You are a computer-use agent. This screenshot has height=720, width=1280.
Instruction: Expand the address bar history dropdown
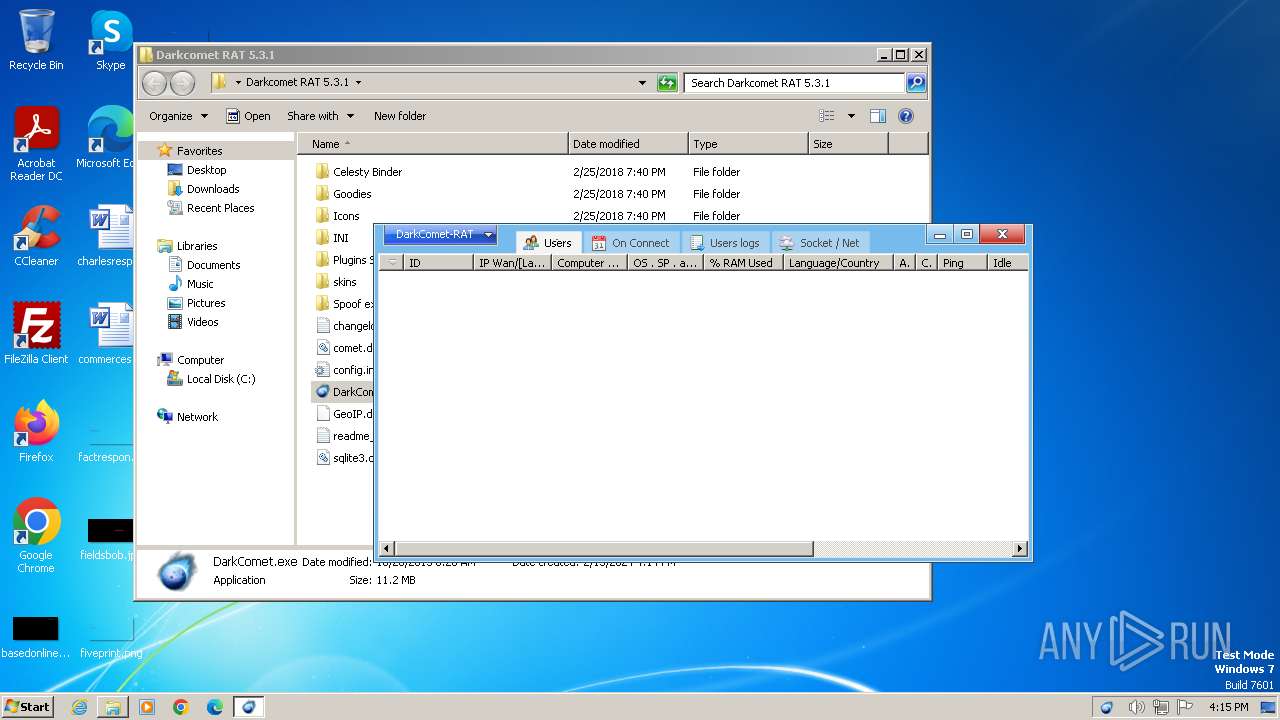[642, 83]
